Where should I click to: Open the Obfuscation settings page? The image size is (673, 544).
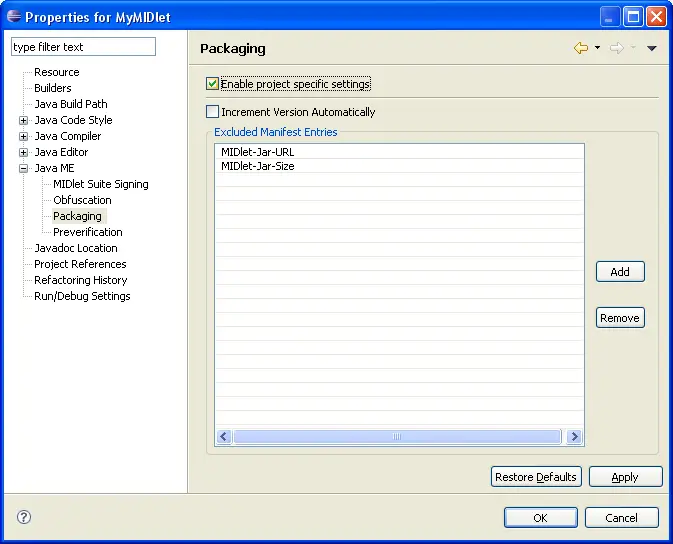pos(82,200)
